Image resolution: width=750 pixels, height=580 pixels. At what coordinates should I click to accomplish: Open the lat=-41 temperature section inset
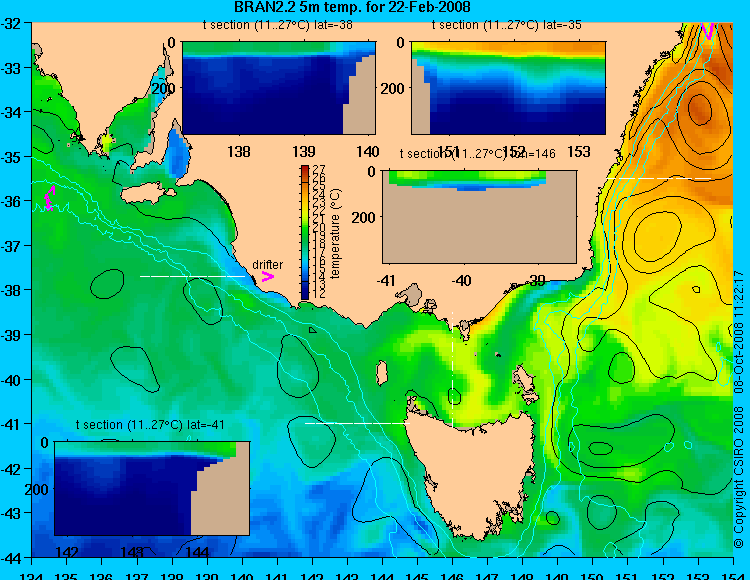tap(152, 488)
